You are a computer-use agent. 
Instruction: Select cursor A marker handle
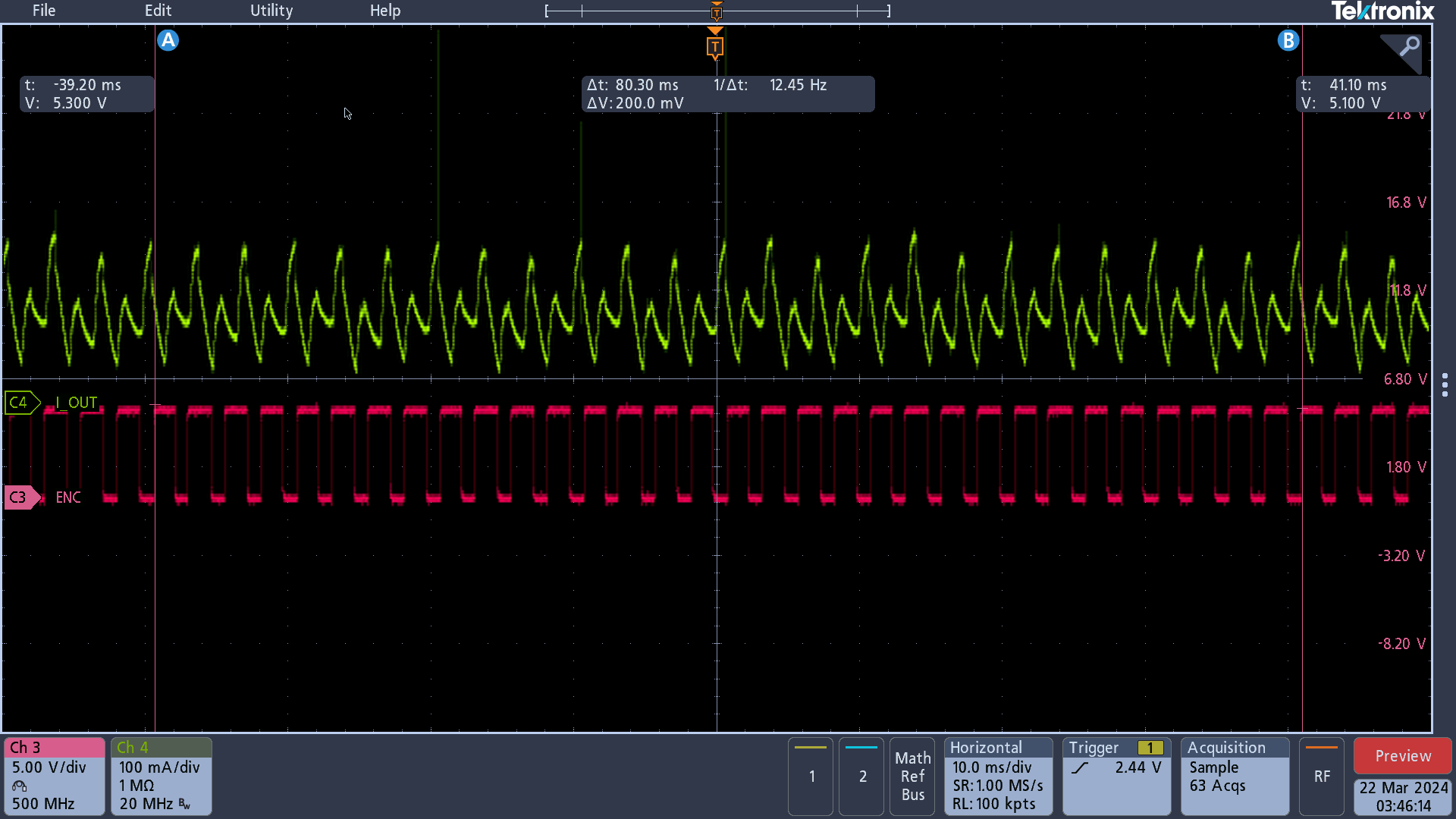coord(168,40)
